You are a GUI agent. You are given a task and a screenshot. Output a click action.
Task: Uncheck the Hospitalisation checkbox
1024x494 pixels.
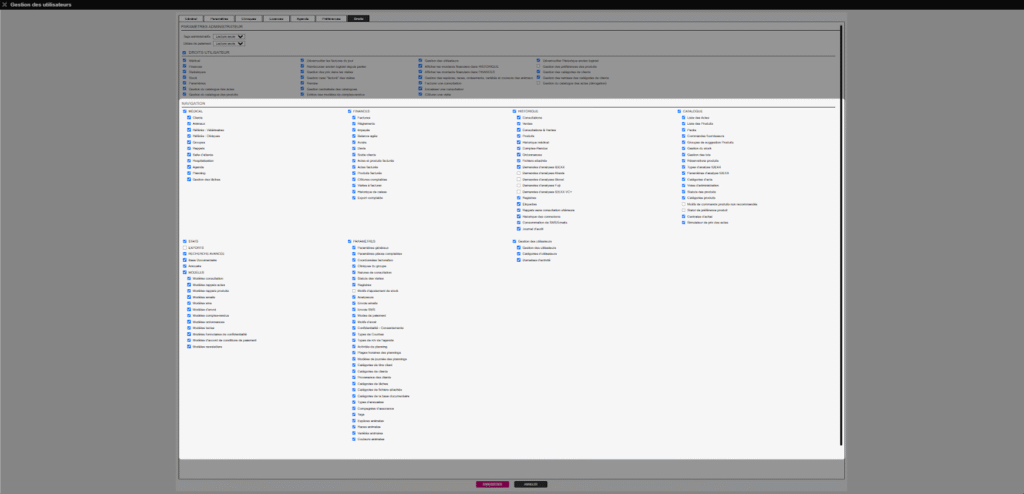(189, 160)
